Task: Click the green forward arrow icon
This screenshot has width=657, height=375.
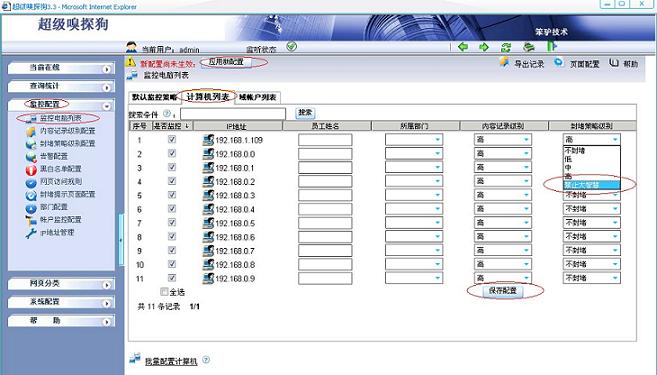Action: click(484, 47)
